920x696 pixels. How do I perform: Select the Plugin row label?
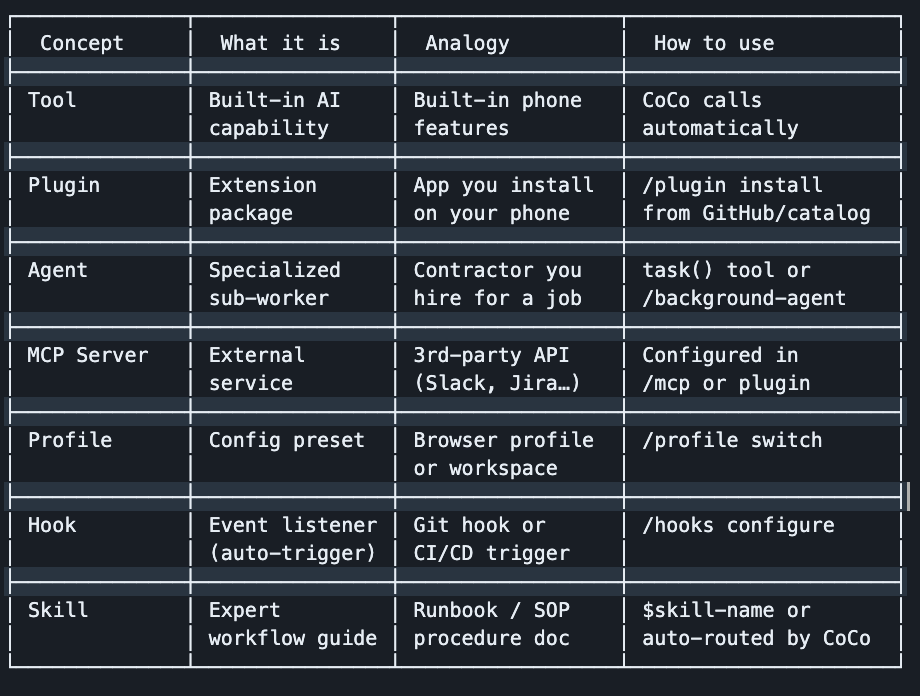pyautogui.click(x=63, y=185)
